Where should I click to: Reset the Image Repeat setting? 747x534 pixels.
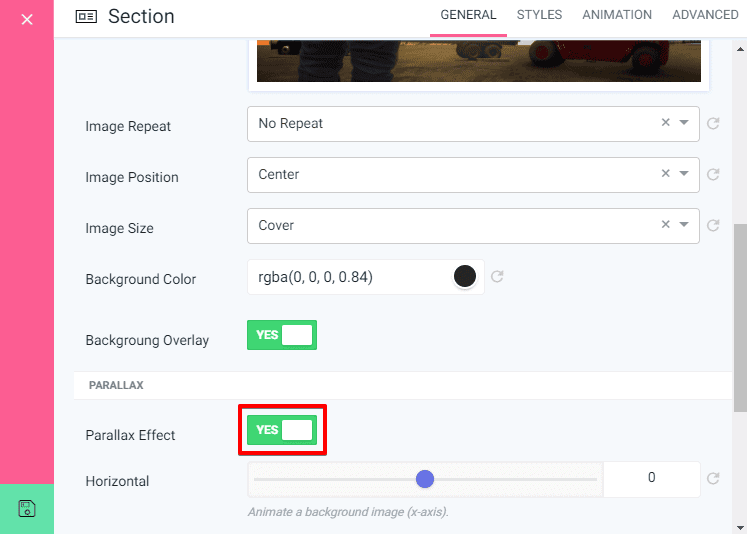tap(713, 124)
